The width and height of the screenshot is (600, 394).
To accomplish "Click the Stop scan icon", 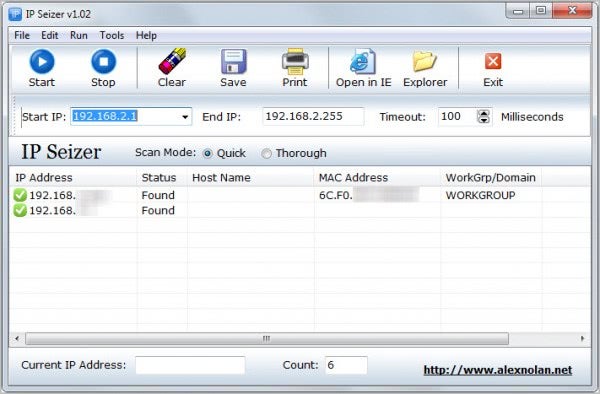I will click(x=103, y=62).
